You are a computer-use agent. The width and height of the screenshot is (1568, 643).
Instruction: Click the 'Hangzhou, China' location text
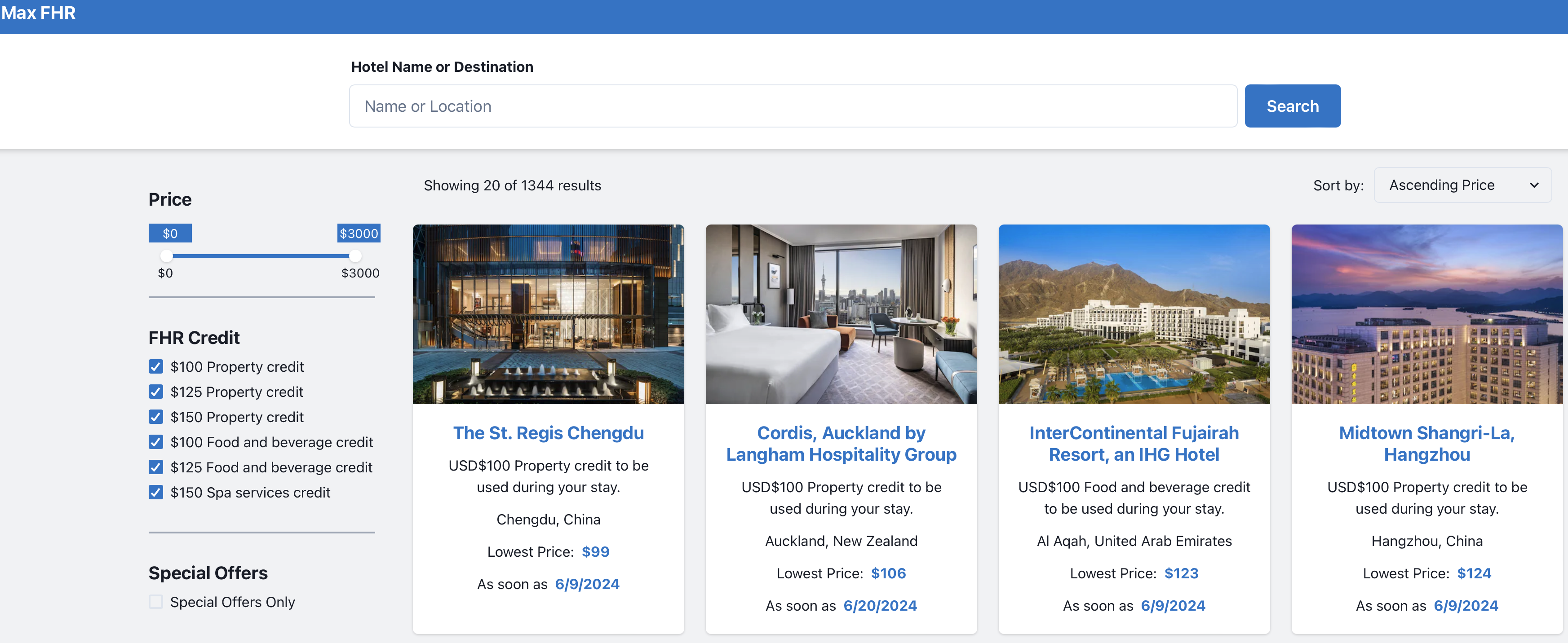click(1426, 541)
